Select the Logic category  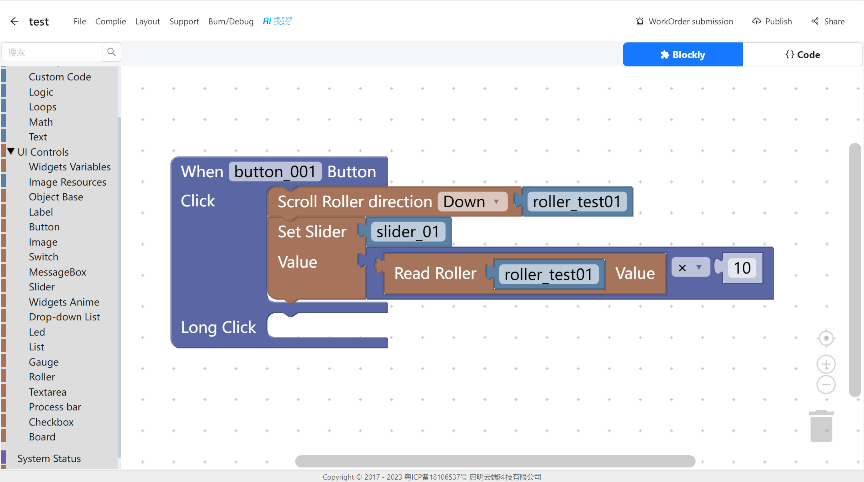click(x=41, y=92)
